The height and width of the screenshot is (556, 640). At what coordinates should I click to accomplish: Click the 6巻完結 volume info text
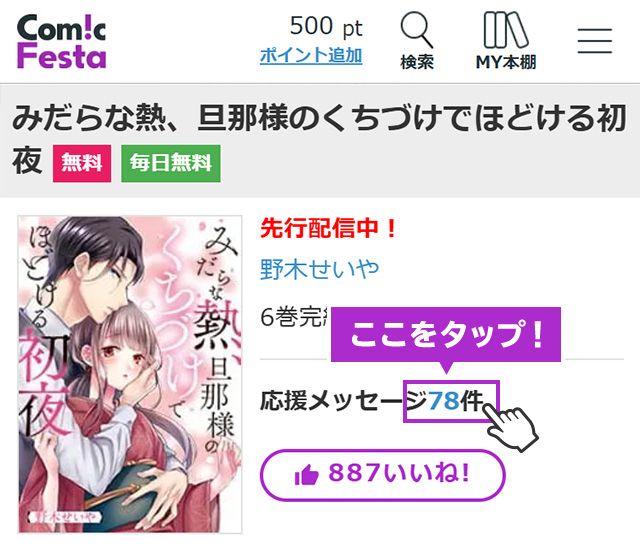tap(296, 317)
